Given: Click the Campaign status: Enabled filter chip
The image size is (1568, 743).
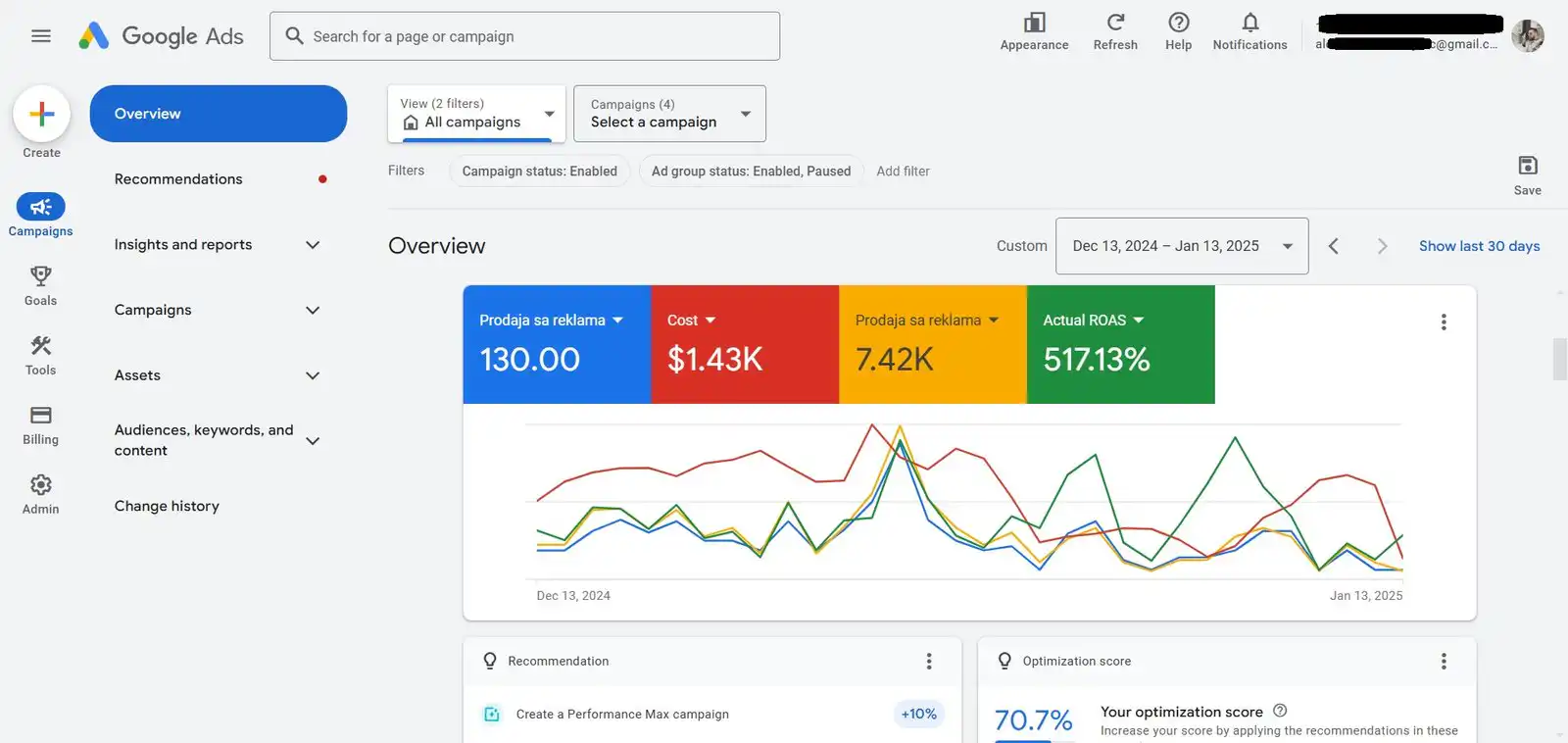Looking at the screenshot, I should pyautogui.click(x=539, y=172).
